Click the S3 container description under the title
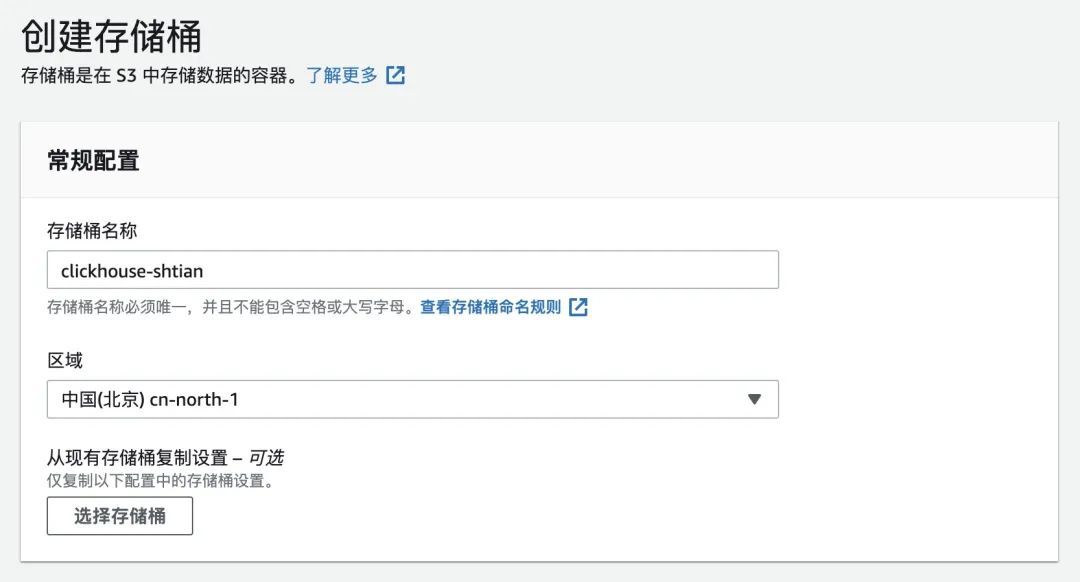This screenshot has height=582, width=1080. [158, 76]
